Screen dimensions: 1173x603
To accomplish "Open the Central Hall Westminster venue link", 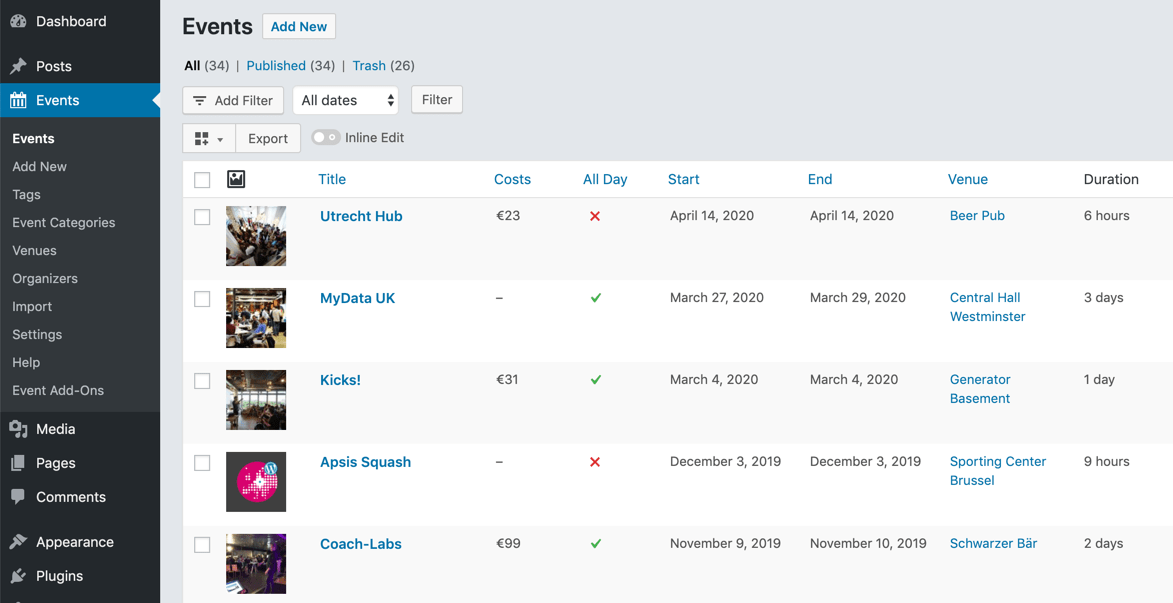I will [x=987, y=306].
